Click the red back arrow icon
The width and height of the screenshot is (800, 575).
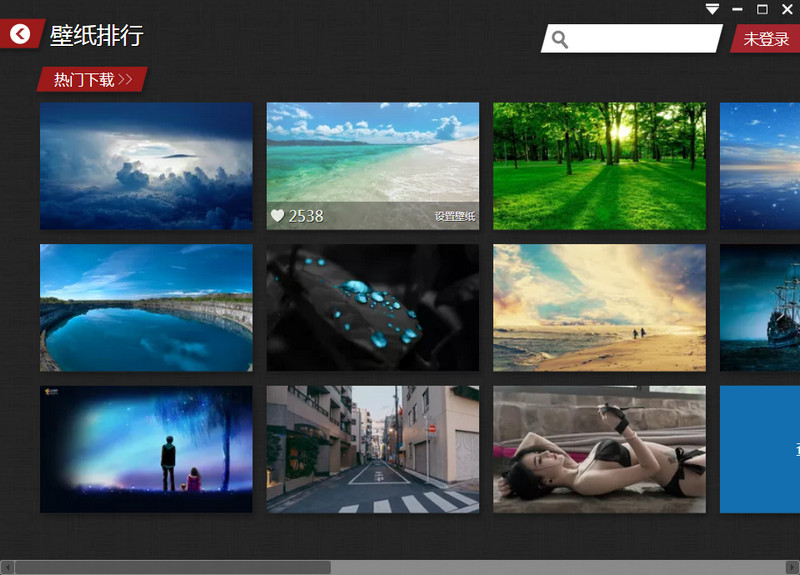point(20,34)
